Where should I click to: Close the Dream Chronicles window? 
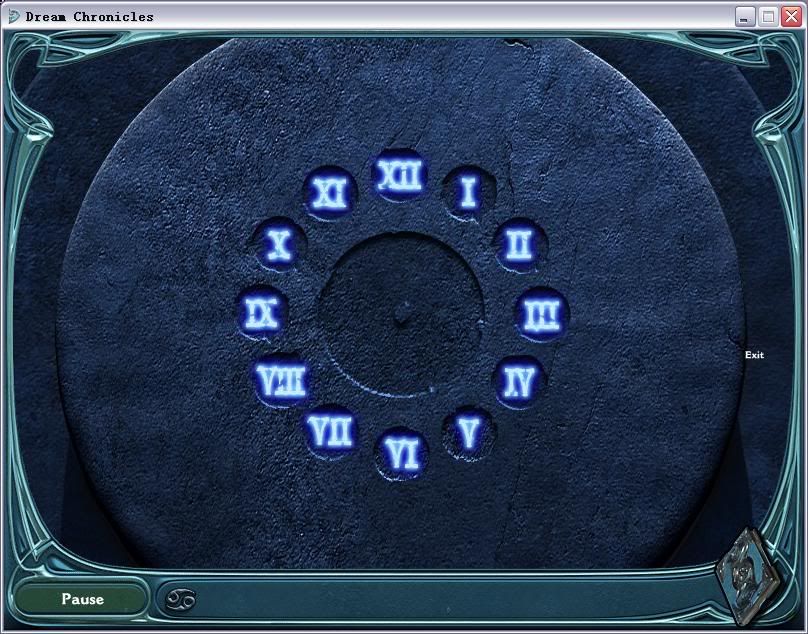tap(791, 16)
